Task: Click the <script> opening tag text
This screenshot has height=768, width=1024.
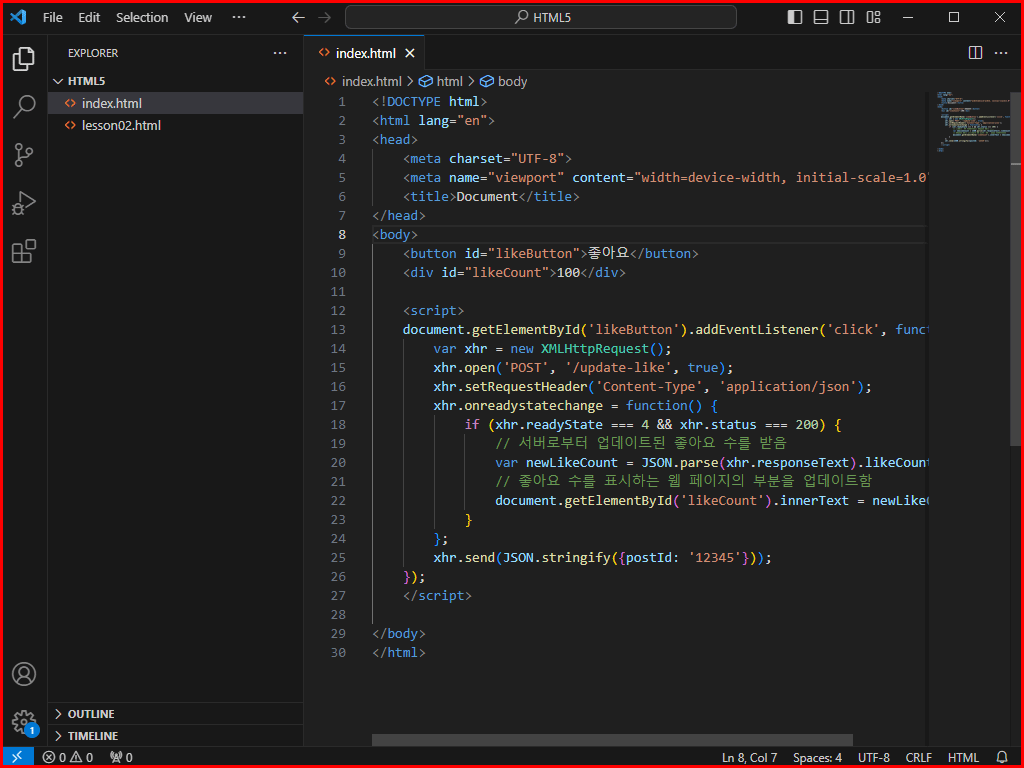Action: pos(433,311)
